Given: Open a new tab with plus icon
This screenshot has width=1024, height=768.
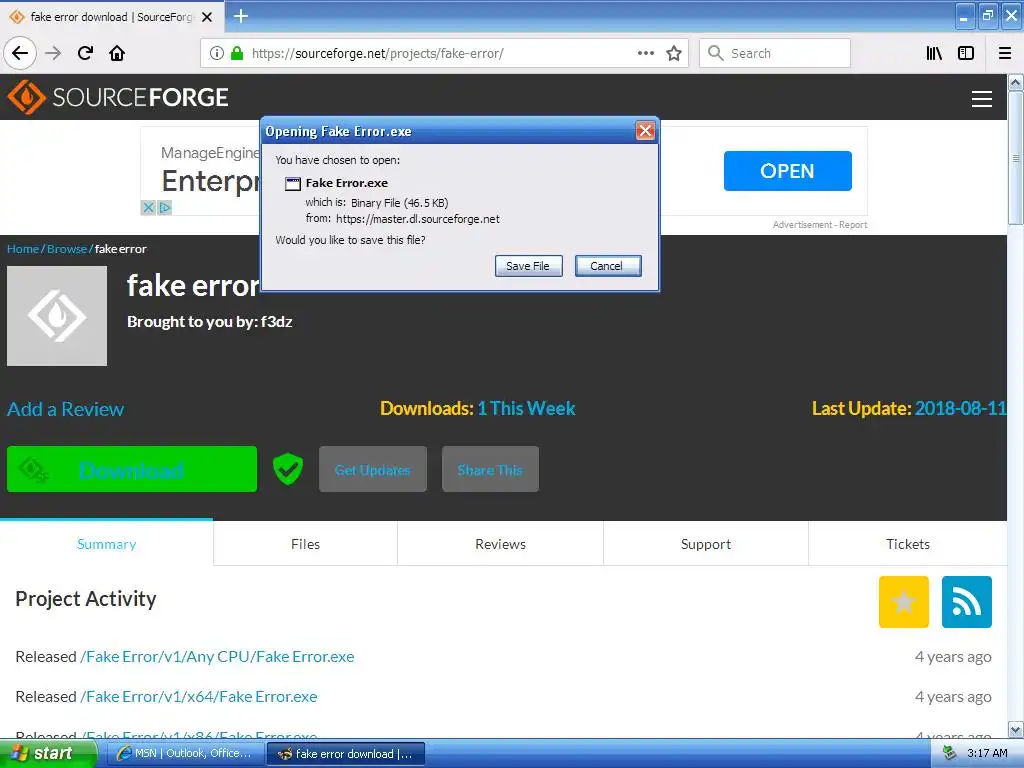Looking at the screenshot, I should 240,16.
